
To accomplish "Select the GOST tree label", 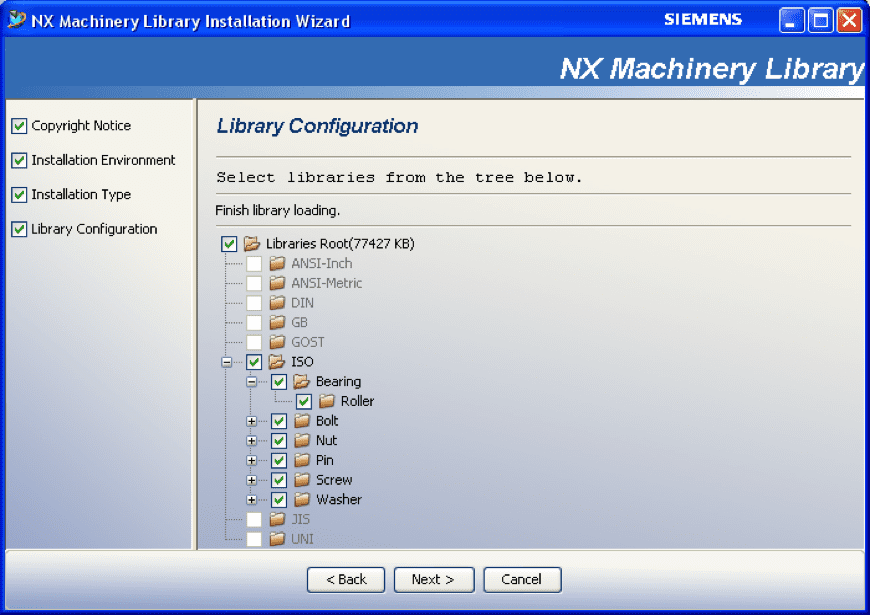I will pos(308,342).
